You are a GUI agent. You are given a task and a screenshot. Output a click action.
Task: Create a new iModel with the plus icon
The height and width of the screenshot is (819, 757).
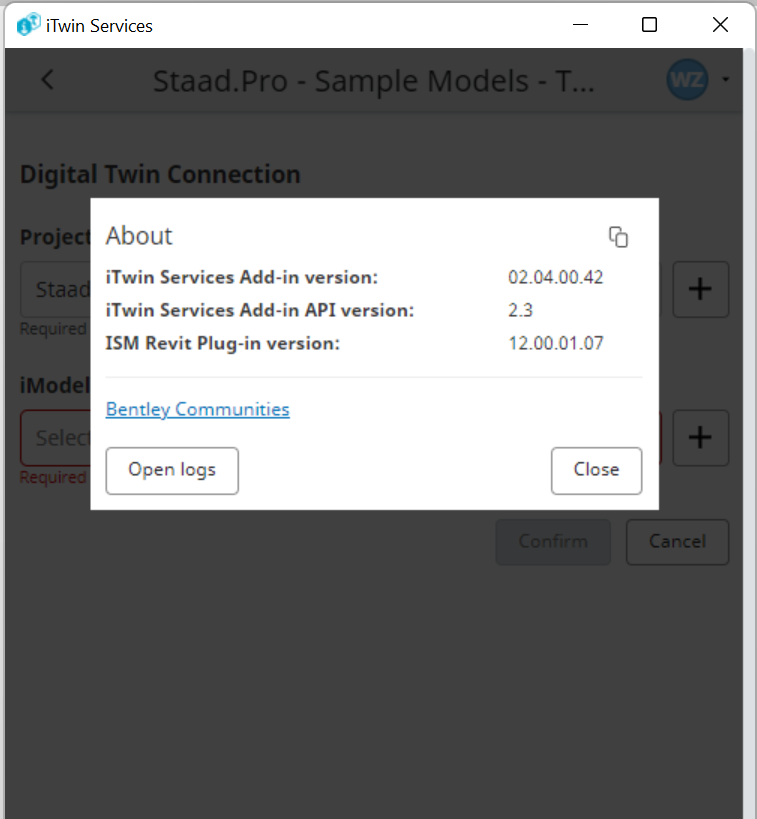click(x=701, y=438)
